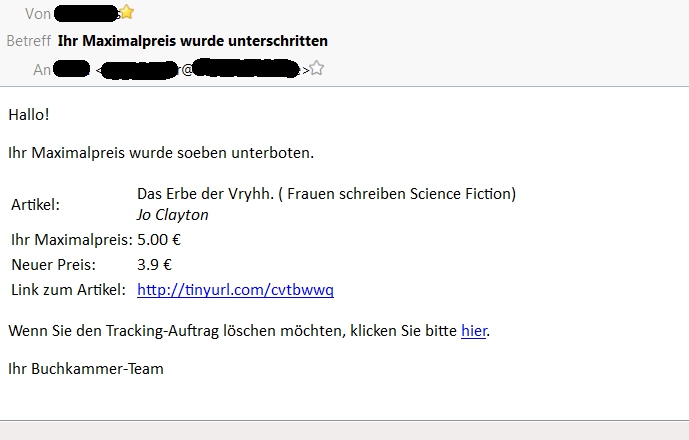Click the empty star beside recipient address
Screen dimensions: 689x440
[317, 68]
